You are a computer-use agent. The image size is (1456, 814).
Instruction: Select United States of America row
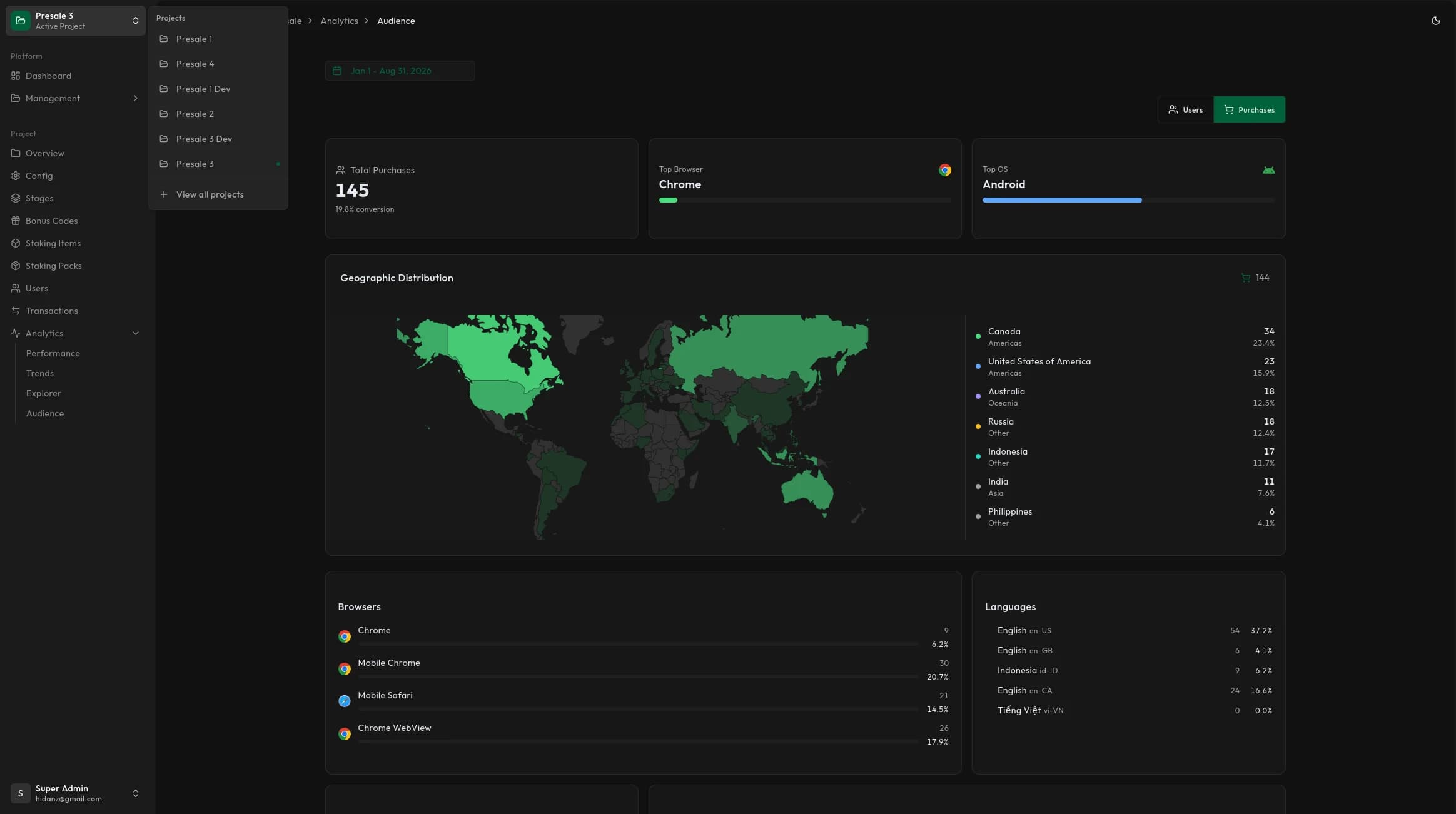coord(1125,367)
